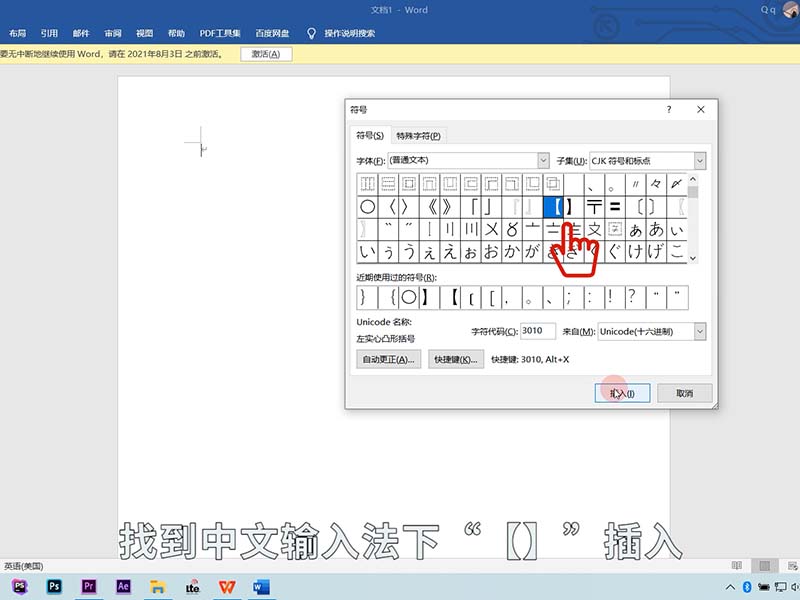Select the 。 ideographic full stop in the top row
Viewport: 800px width, 600px height.
pos(615,184)
